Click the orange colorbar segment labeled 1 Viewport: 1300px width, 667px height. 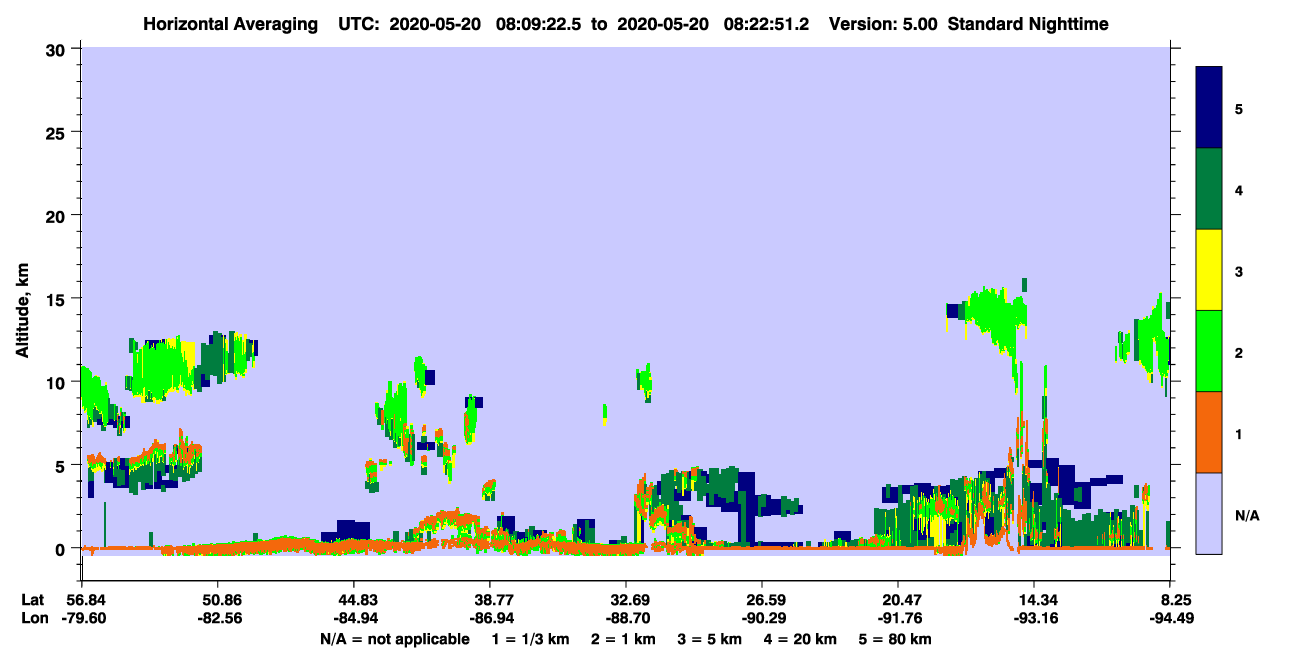(x=1209, y=432)
